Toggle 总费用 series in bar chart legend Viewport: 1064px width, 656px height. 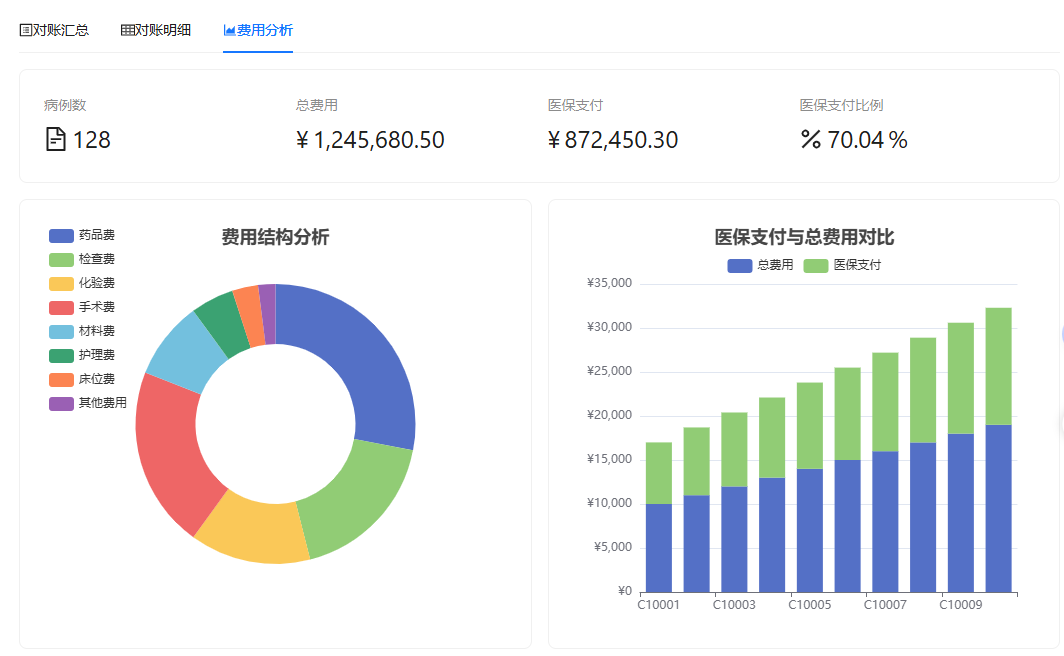[x=761, y=265]
